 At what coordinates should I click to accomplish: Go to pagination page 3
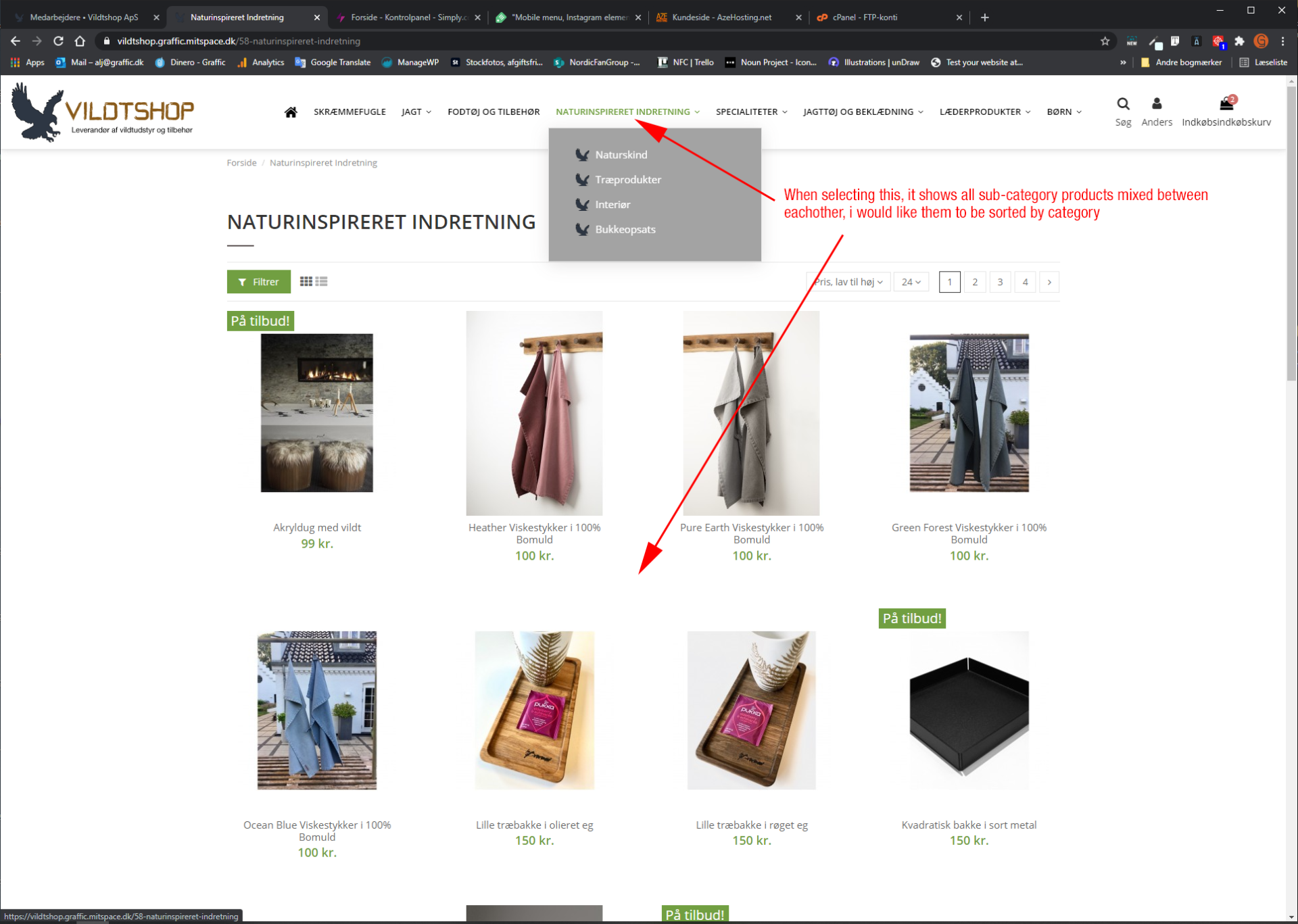point(1000,282)
